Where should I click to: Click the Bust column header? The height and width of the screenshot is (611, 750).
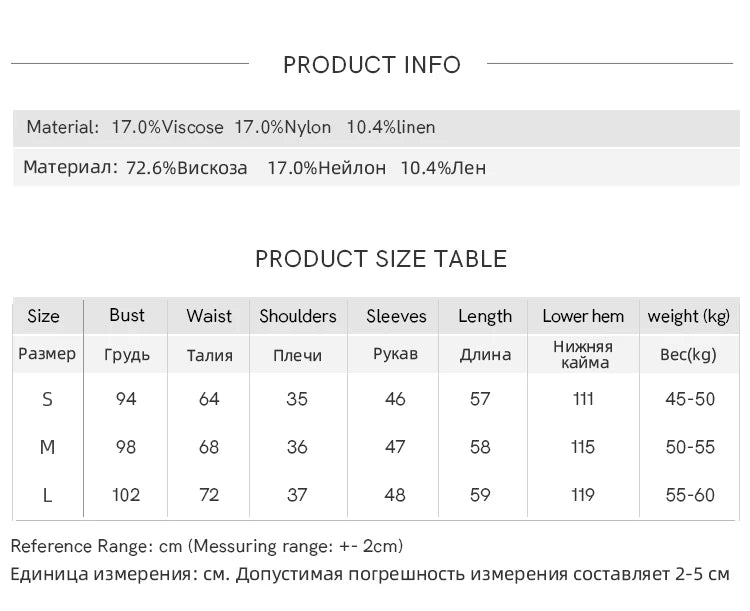click(x=127, y=315)
